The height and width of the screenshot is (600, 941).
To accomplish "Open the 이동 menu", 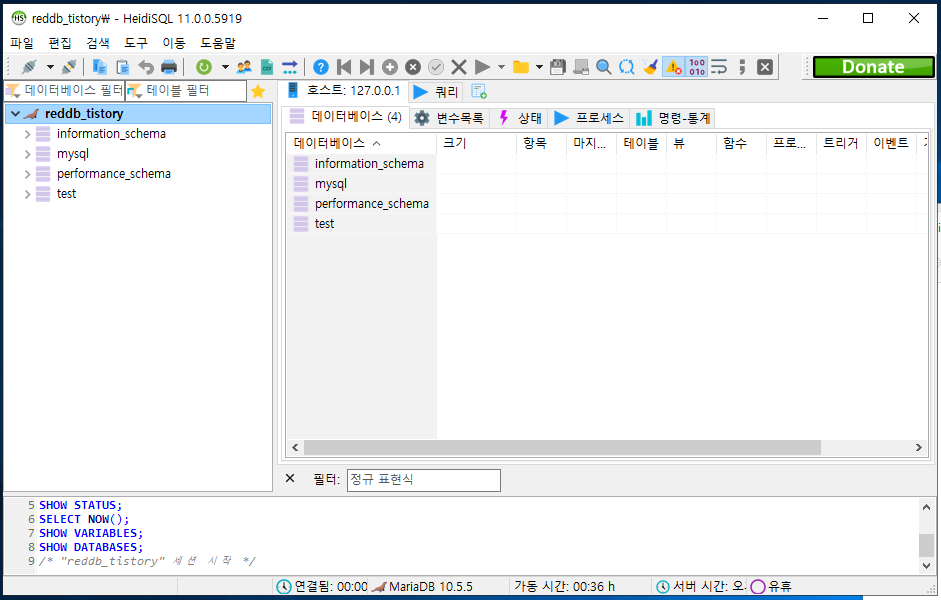I will (x=173, y=43).
